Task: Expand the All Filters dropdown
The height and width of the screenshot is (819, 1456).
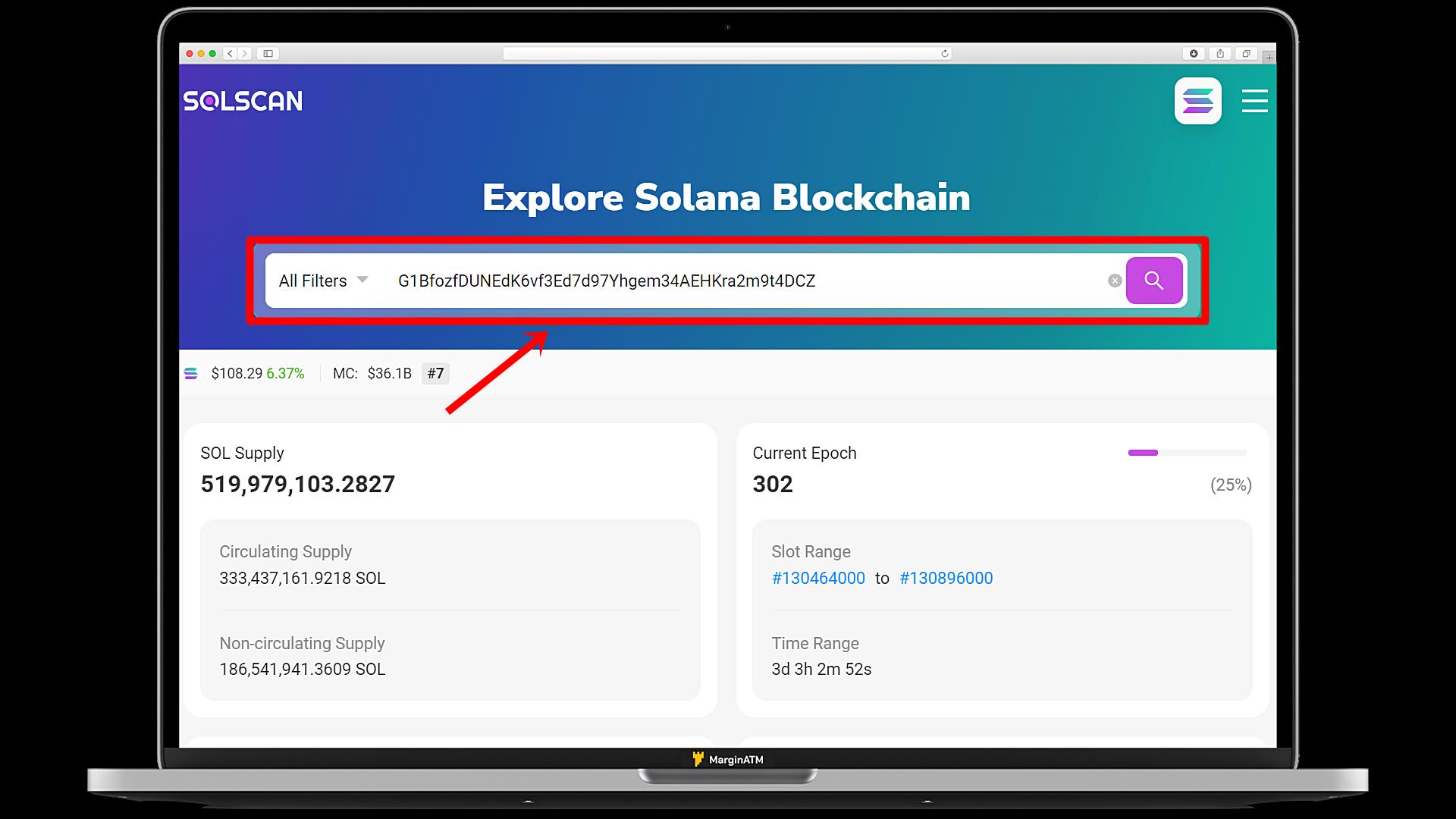Action: point(324,281)
